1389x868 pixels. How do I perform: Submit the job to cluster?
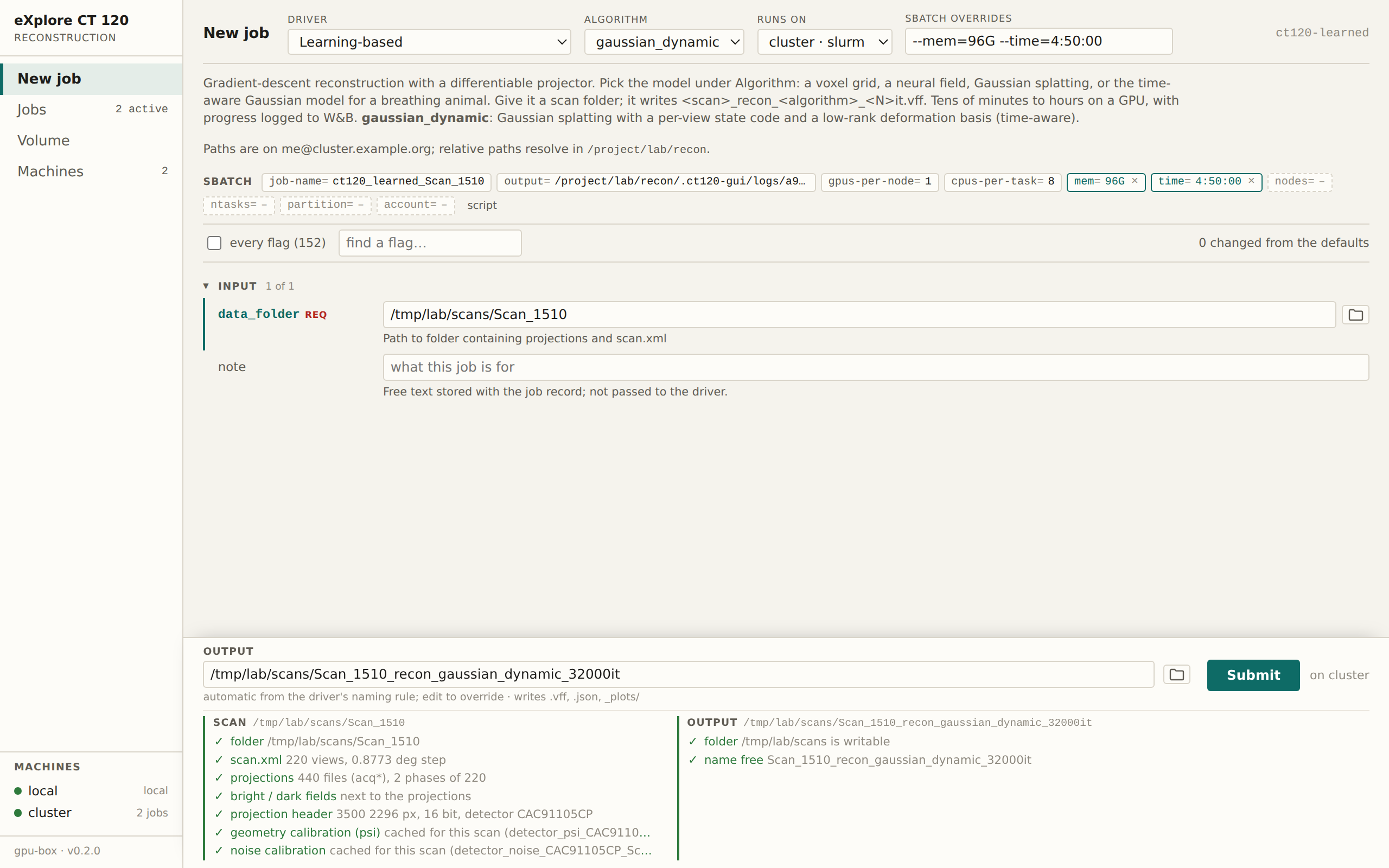(1253, 675)
